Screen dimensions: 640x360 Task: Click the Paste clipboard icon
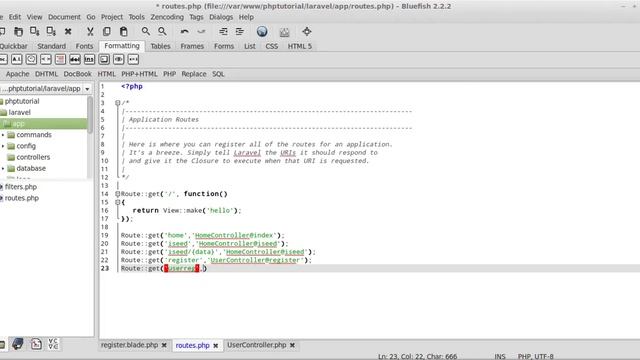coord(123,31)
